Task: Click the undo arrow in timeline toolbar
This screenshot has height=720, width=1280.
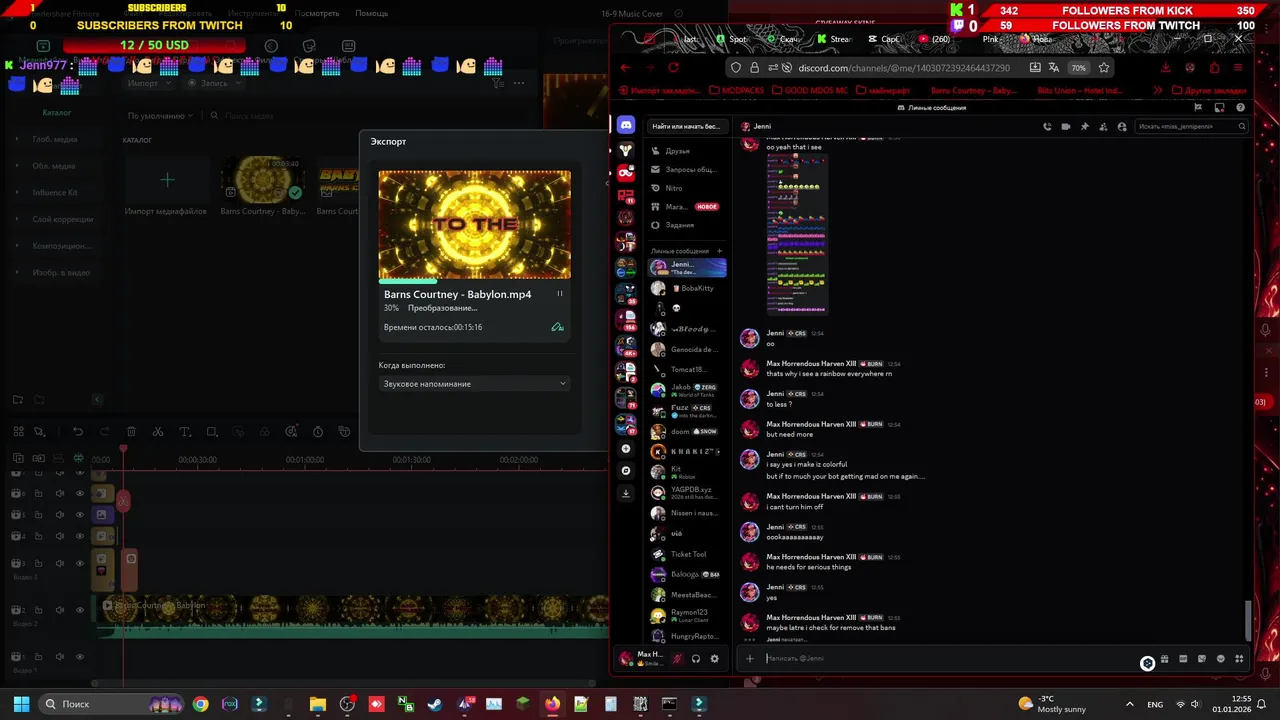Action: point(77,432)
